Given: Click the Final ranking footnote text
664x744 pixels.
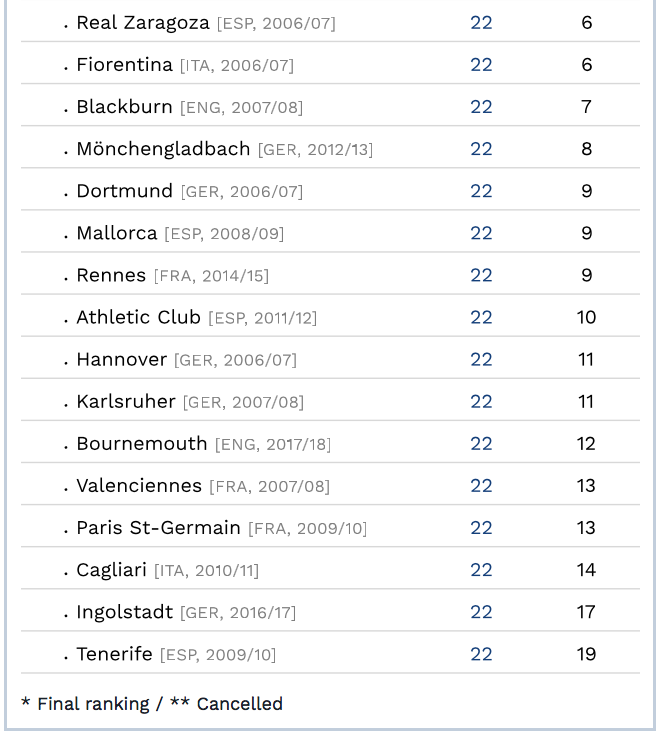Looking at the screenshot, I should pos(93,704).
